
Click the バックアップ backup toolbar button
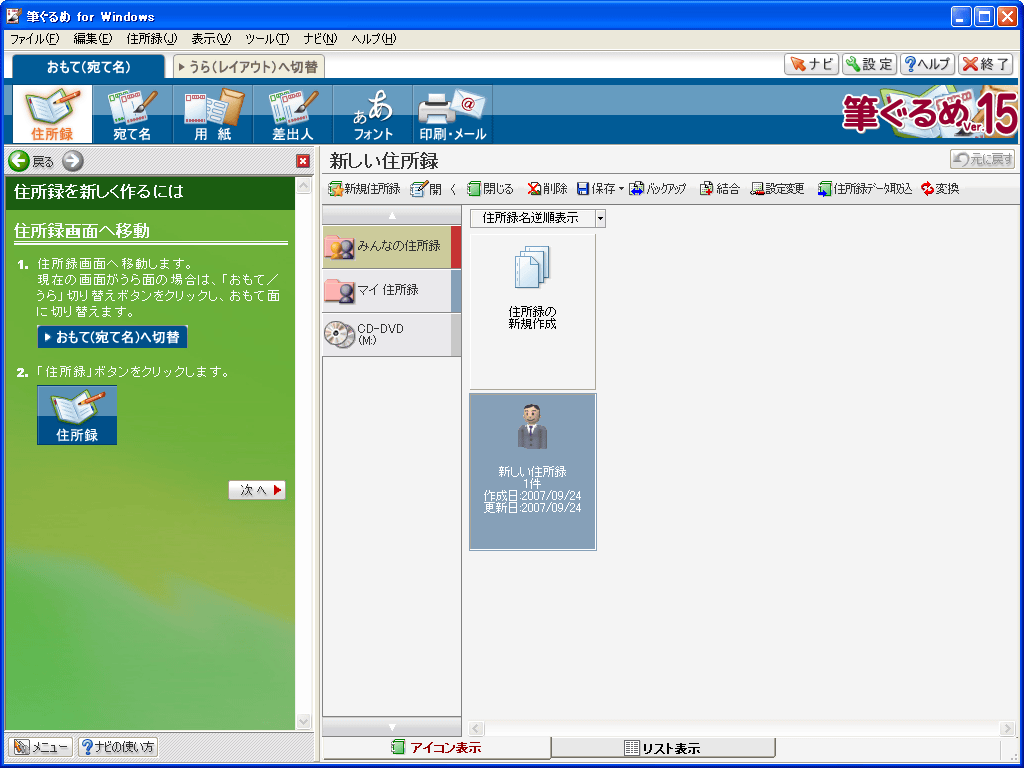click(658, 189)
